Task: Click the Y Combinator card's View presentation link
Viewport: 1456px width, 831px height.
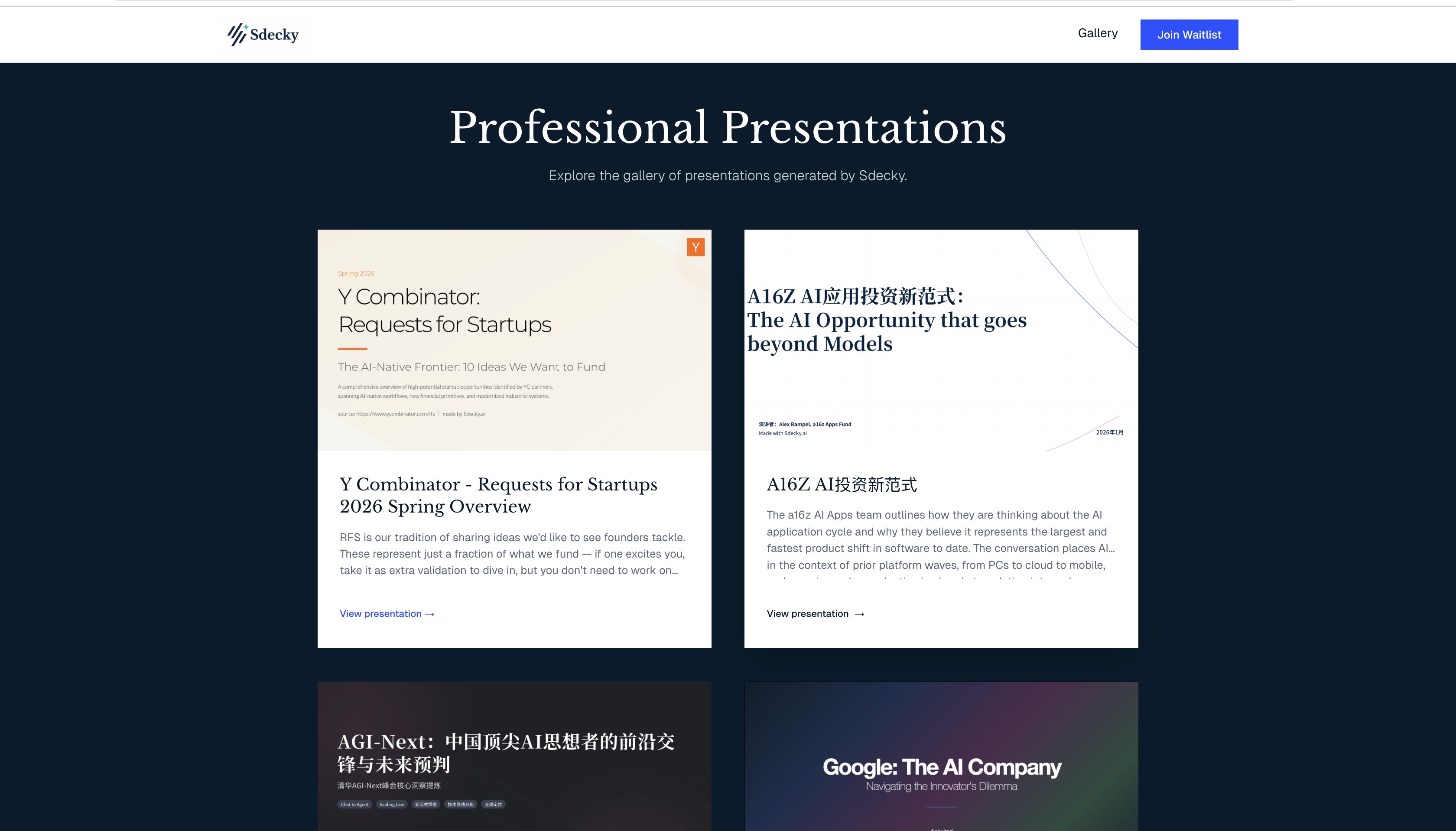Action: click(x=381, y=614)
